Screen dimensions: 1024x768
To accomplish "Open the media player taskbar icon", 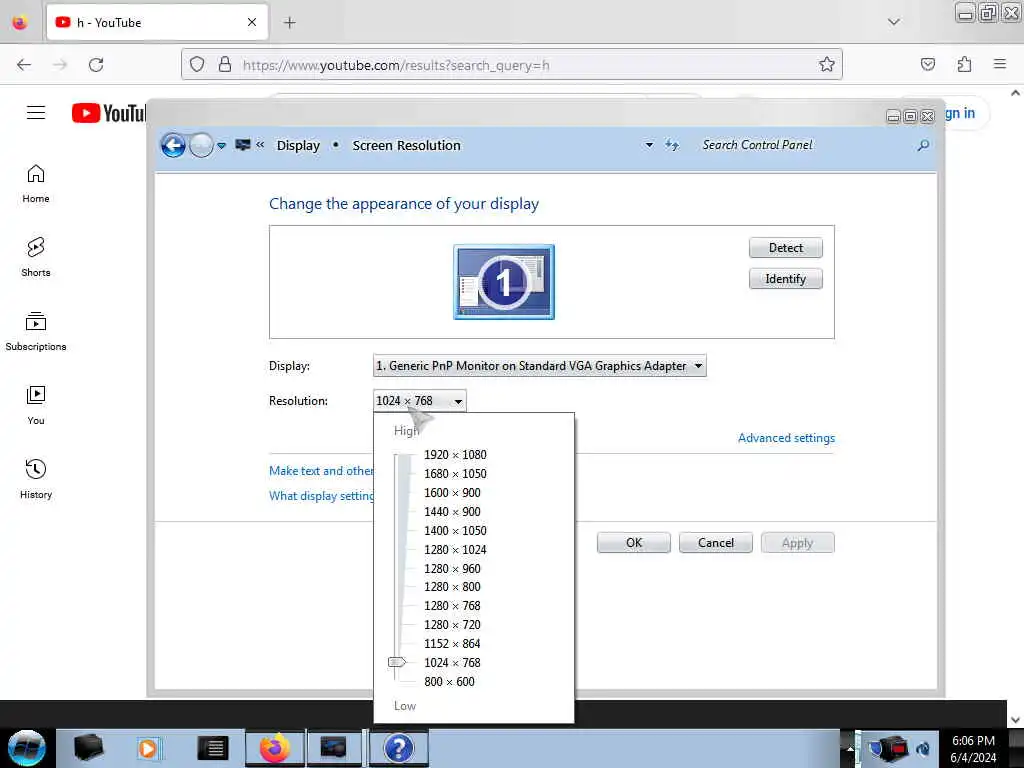I will click(x=148, y=748).
